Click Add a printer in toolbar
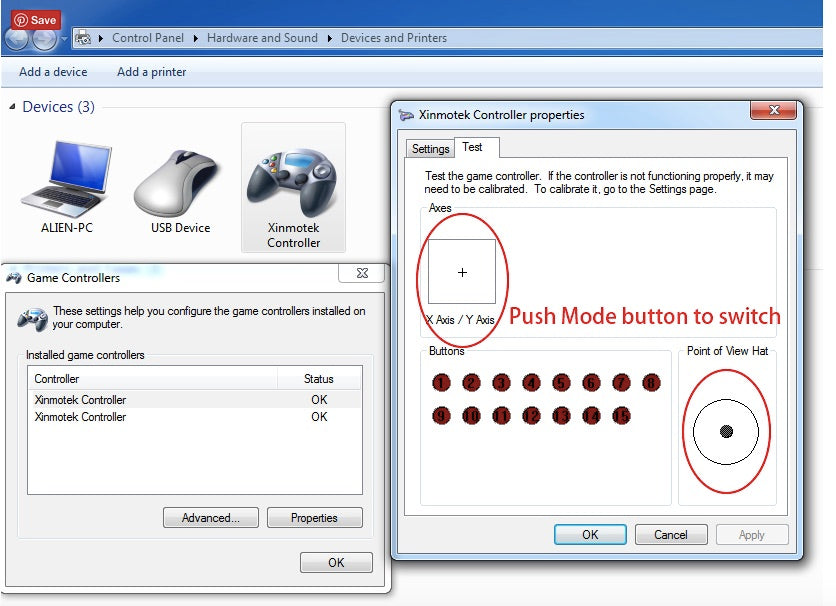Image resolution: width=836 pixels, height=606 pixels. point(152,72)
